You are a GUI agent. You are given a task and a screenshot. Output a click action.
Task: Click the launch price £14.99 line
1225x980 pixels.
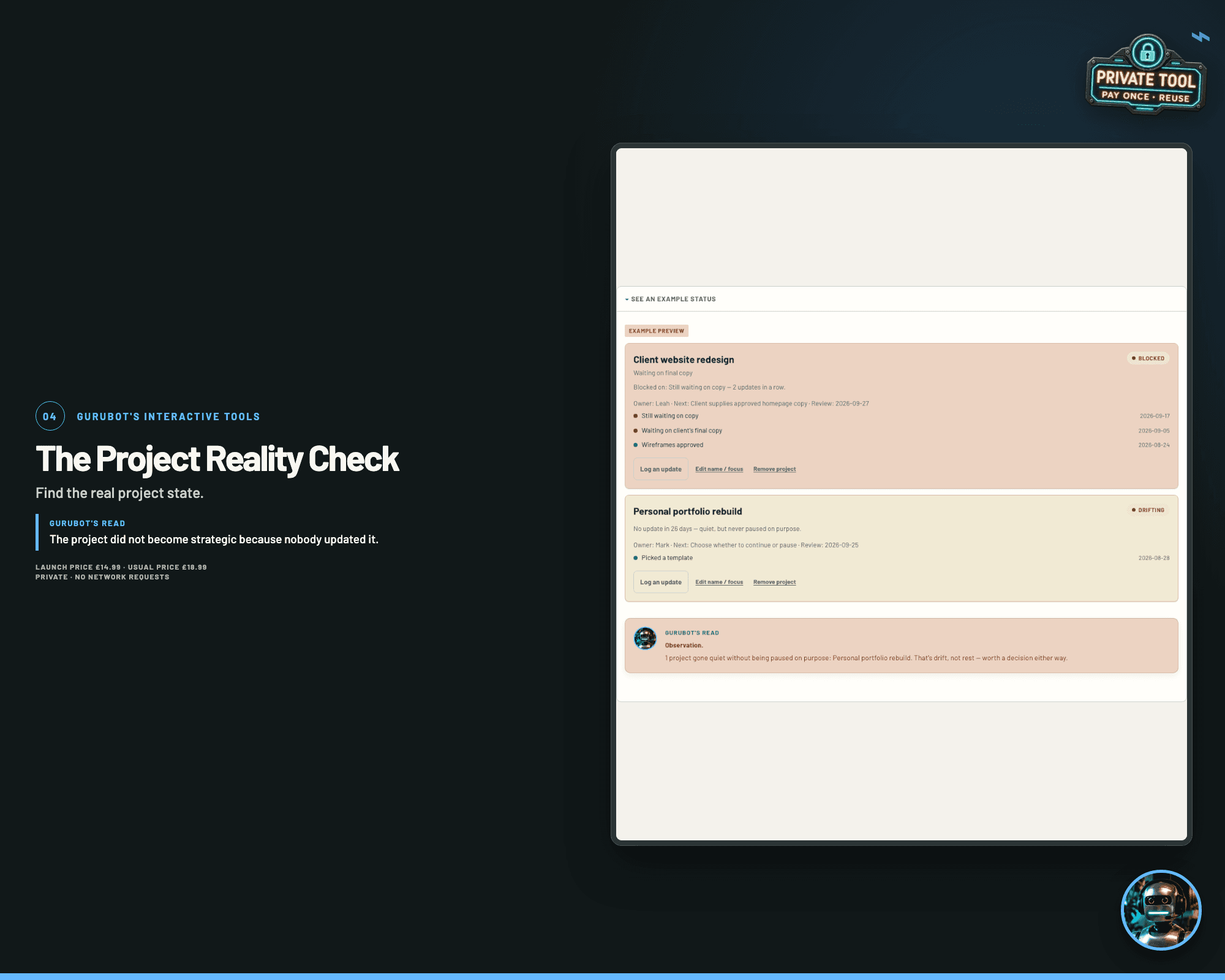[x=121, y=567]
